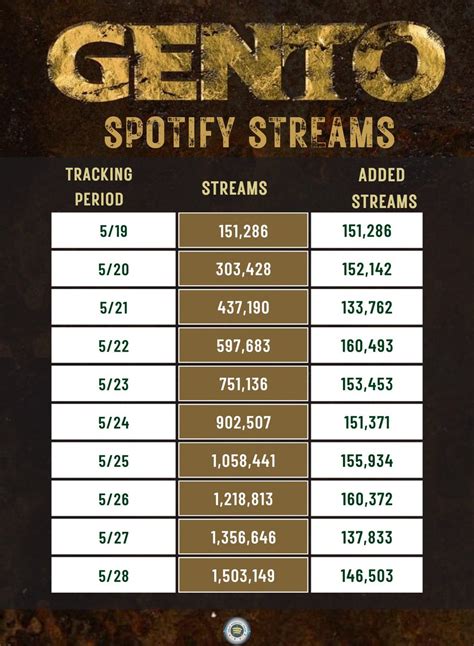Select the 133,762 added streams cell
The image size is (474, 646).
click(x=367, y=307)
